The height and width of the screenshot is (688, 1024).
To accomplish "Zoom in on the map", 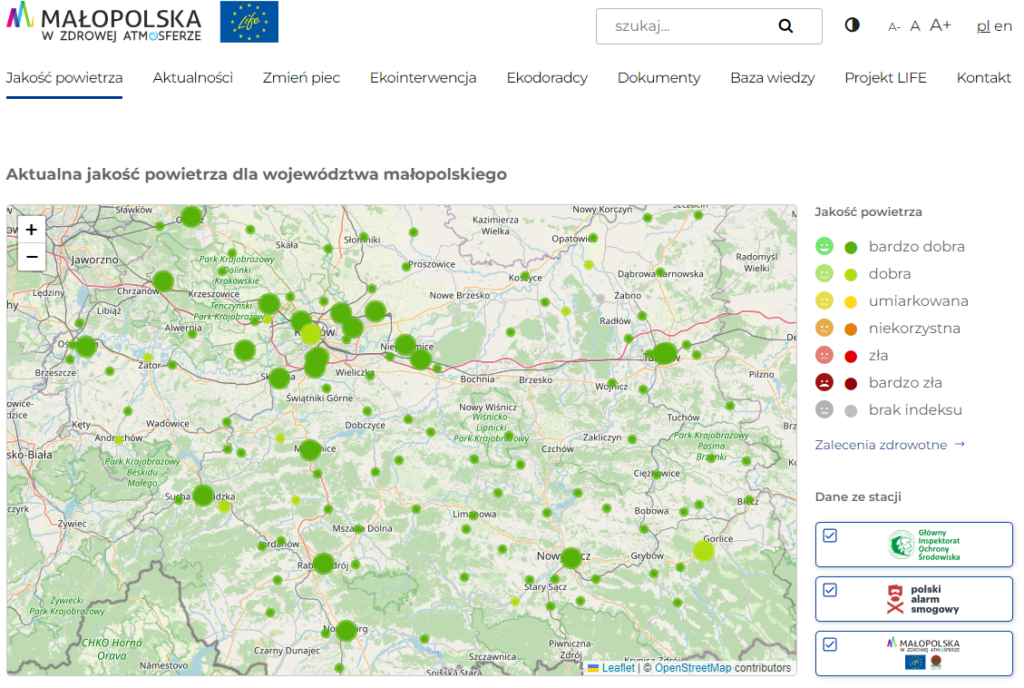I will (x=31, y=230).
